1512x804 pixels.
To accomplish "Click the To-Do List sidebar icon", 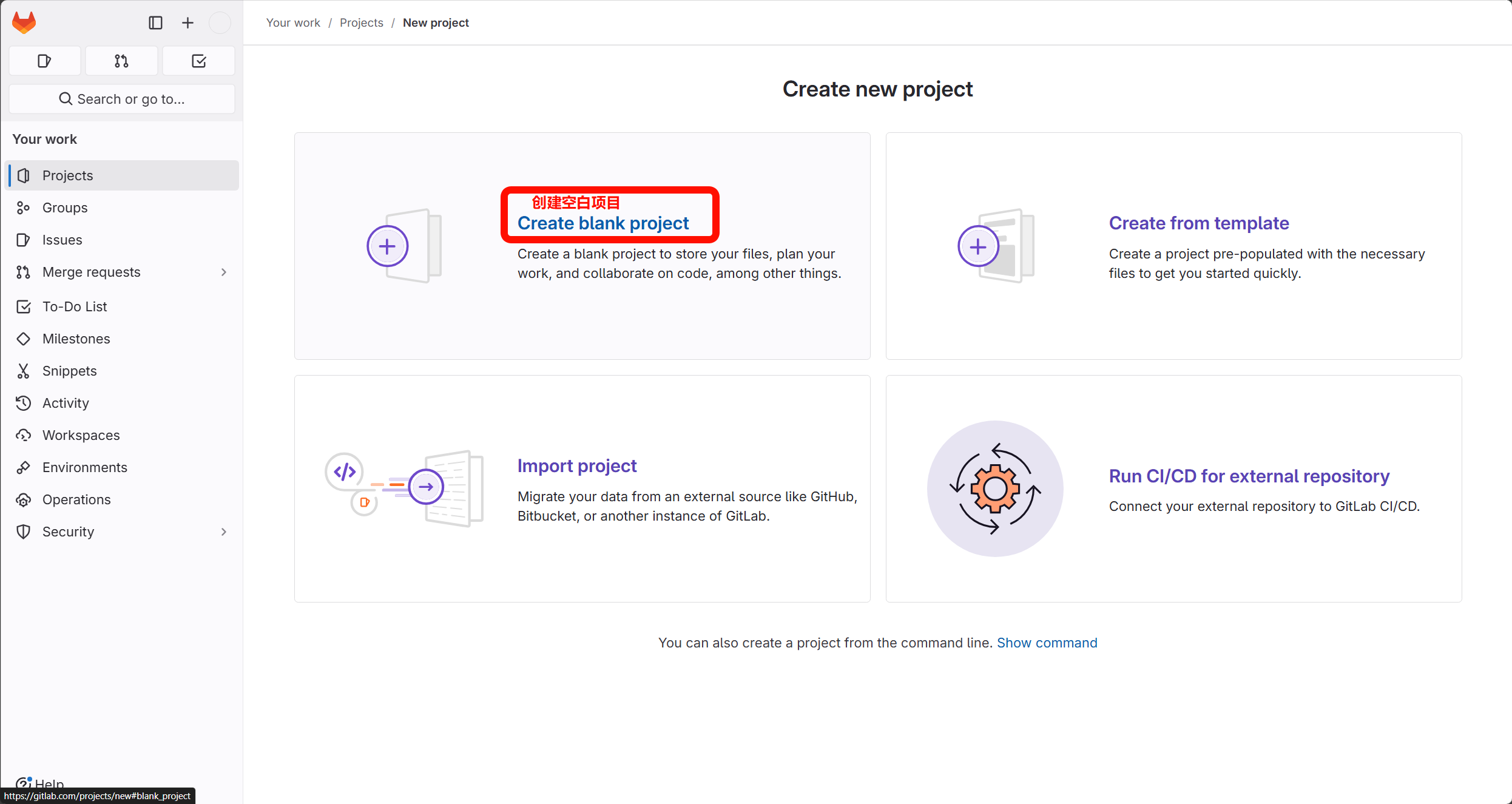I will (x=24, y=306).
